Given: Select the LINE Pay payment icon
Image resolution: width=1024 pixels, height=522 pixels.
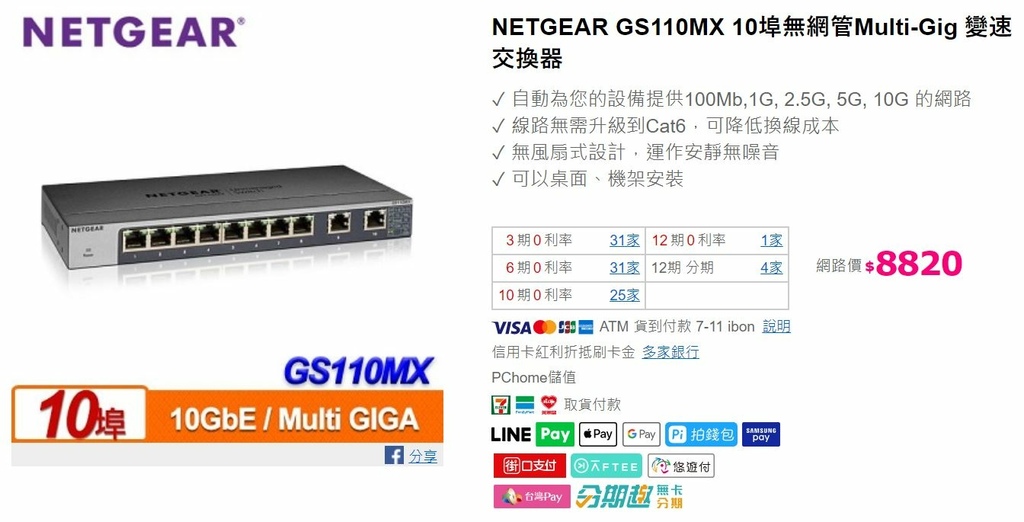Looking at the screenshot, I should pos(532,434).
